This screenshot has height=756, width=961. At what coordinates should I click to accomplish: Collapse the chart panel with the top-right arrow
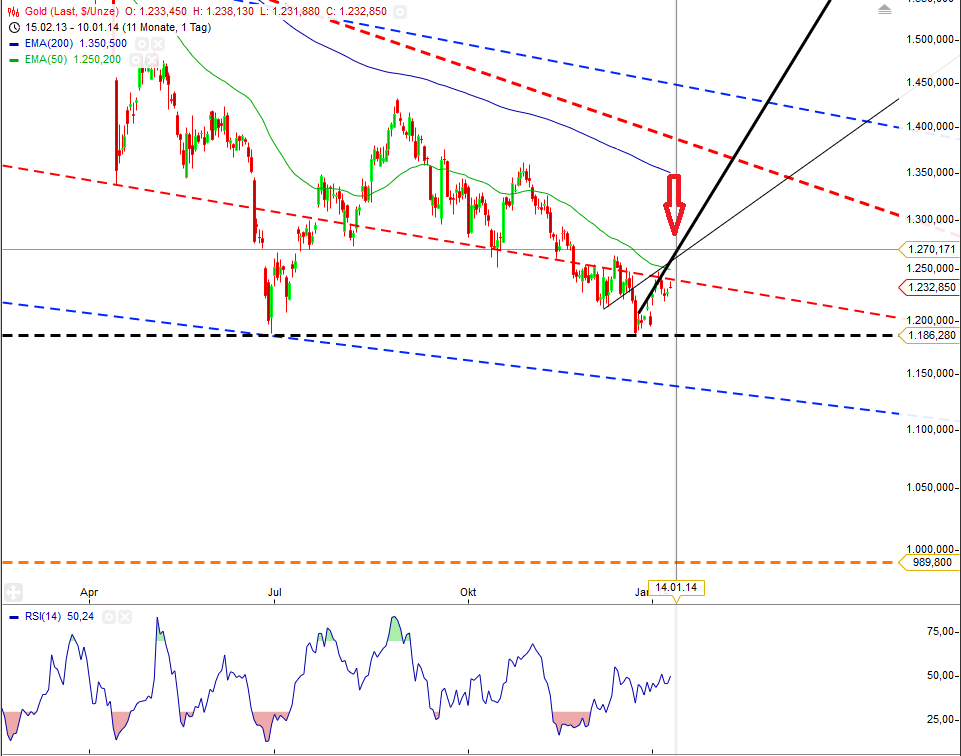click(x=882, y=10)
